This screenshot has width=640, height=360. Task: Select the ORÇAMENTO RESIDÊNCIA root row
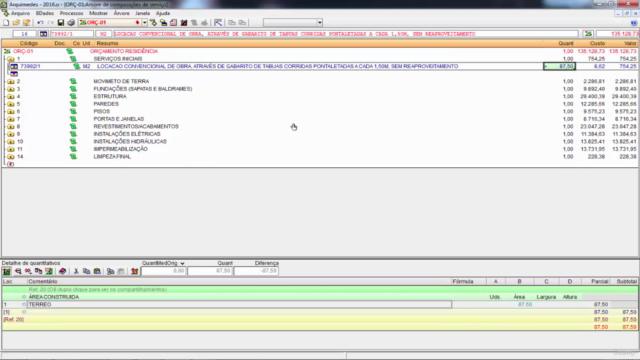click(x=320, y=51)
